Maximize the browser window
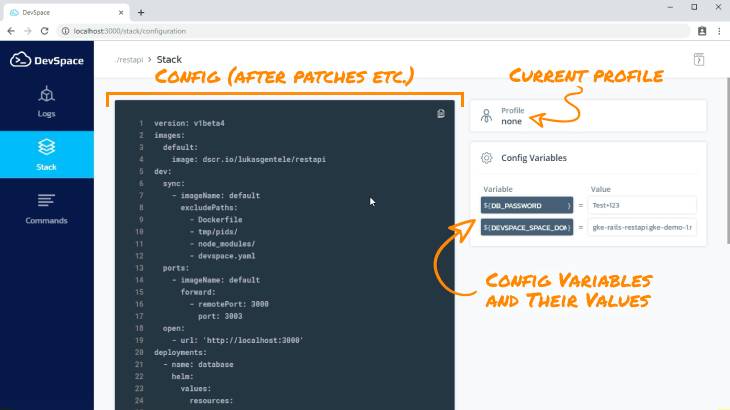The height and width of the screenshot is (410, 730). click(694, 7)
